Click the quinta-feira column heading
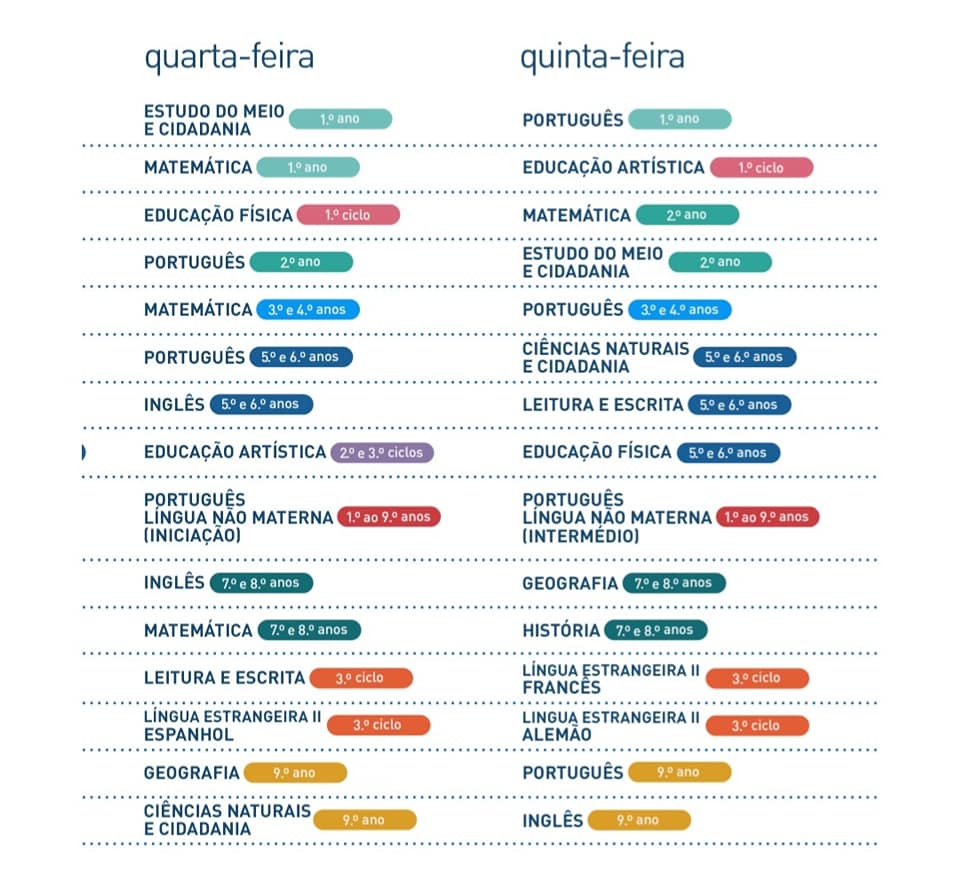This screenshot has width=960, height=887. coord(602,57)
